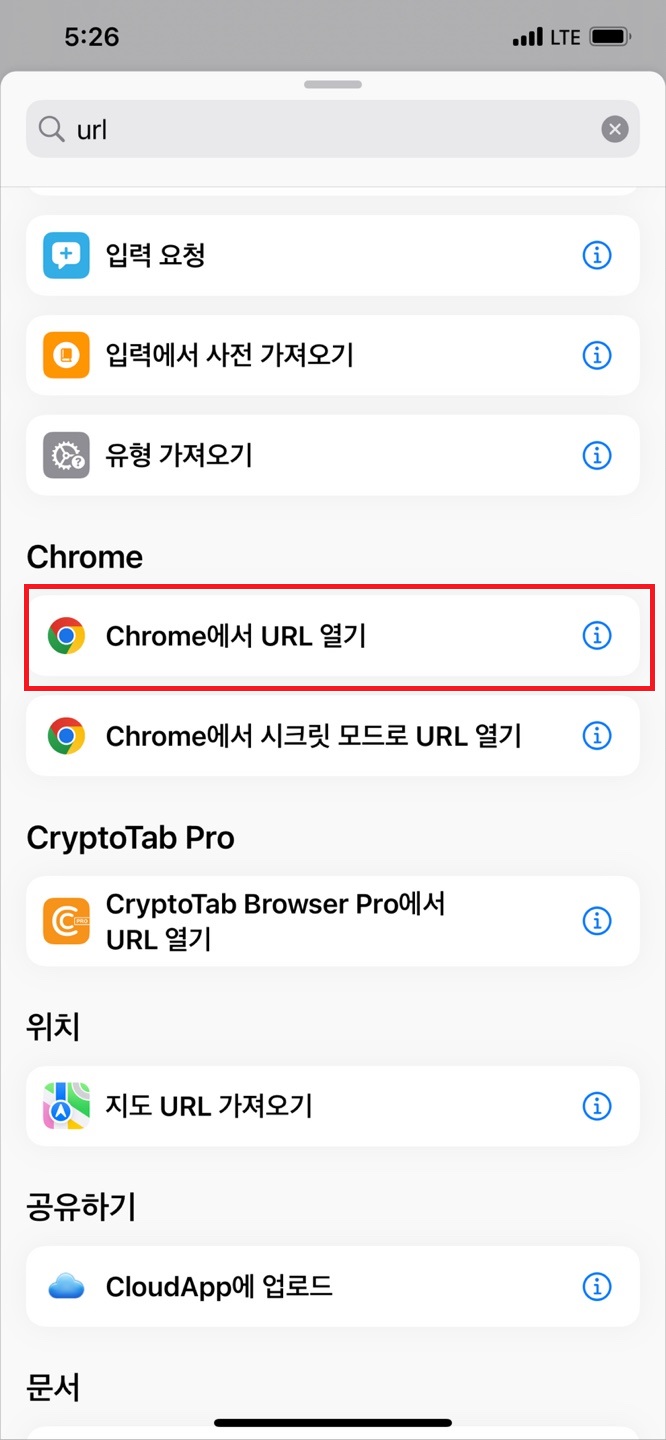
Task: Select CloudApp에 업로드 action
Action: tap(332, 1286)
